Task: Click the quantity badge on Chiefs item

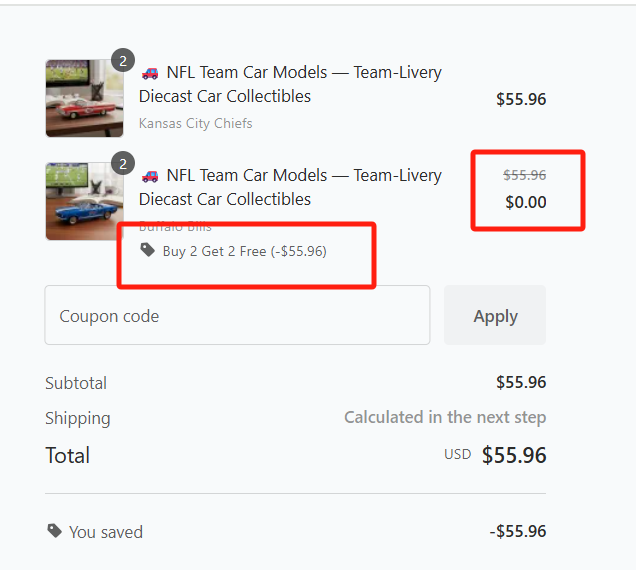Action: point(123,60)
